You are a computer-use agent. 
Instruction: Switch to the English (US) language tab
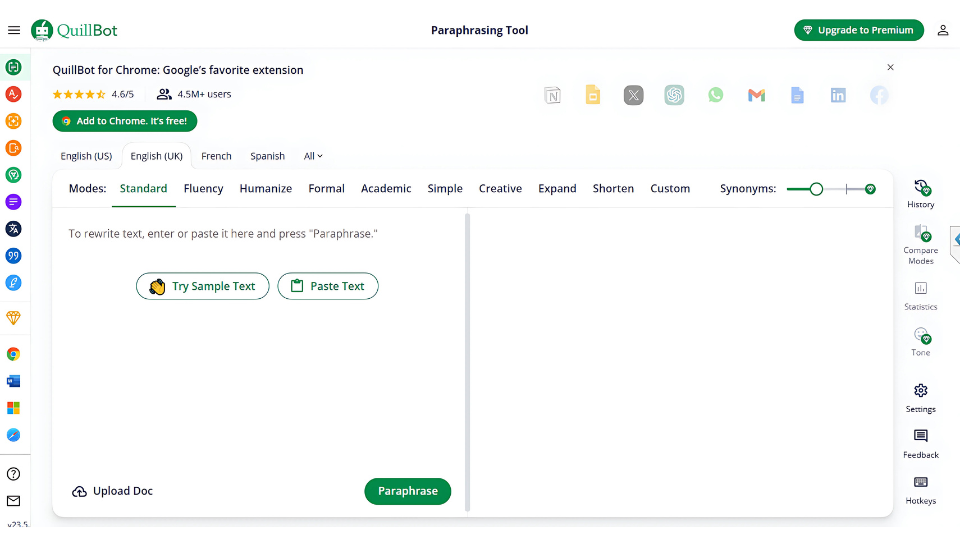pos(86,156)
